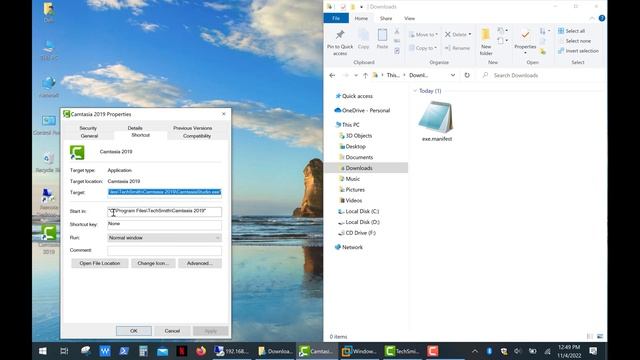Click the Cut scissors icon in Clipboard group
The width and height of the screenshot is (640, 360).
[x=397, y=31]
